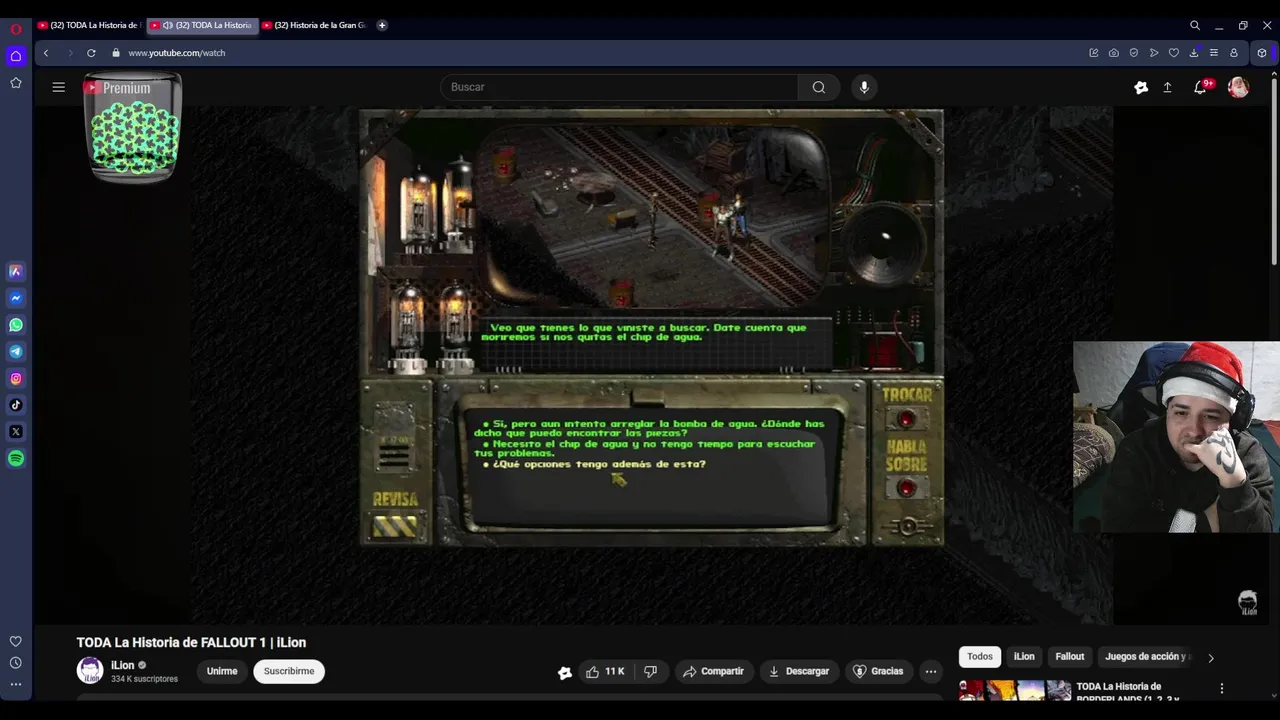The image size is (1280, 720).
Task: Go back to previous page
Action: (46, 53)
